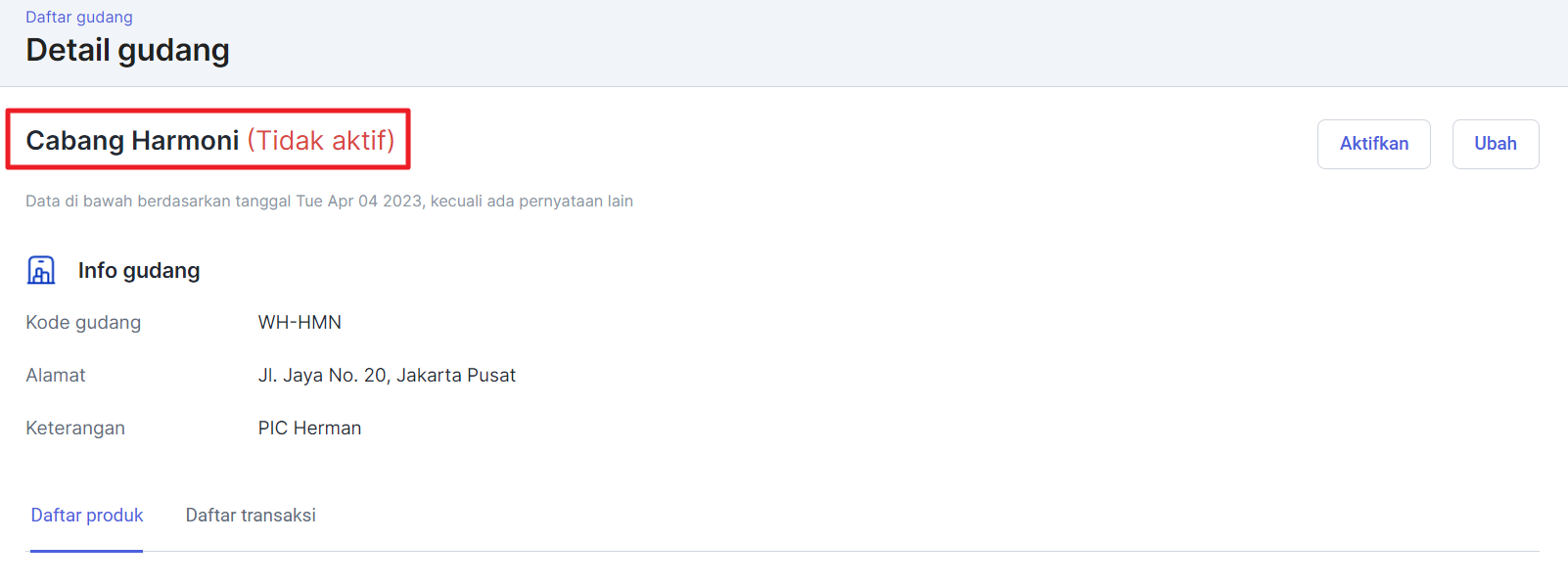Click the red (Tidak aktif) status label

(x=321, y=141)
